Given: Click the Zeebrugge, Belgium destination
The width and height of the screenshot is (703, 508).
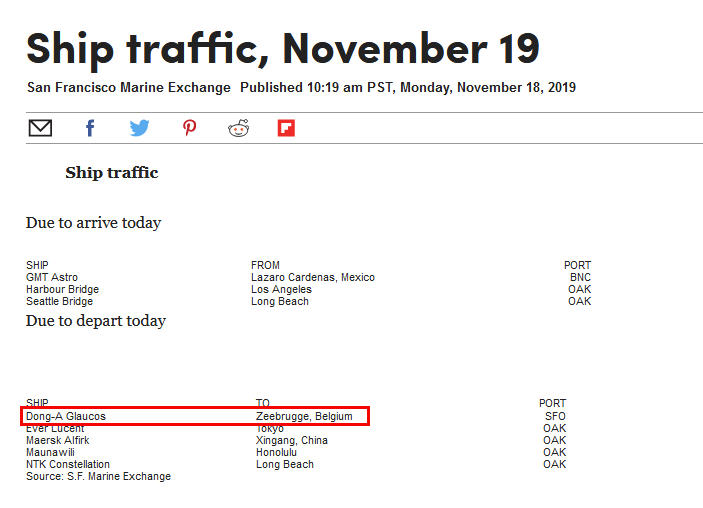Looking at the screenshot, I should click(x=304, y=416).
